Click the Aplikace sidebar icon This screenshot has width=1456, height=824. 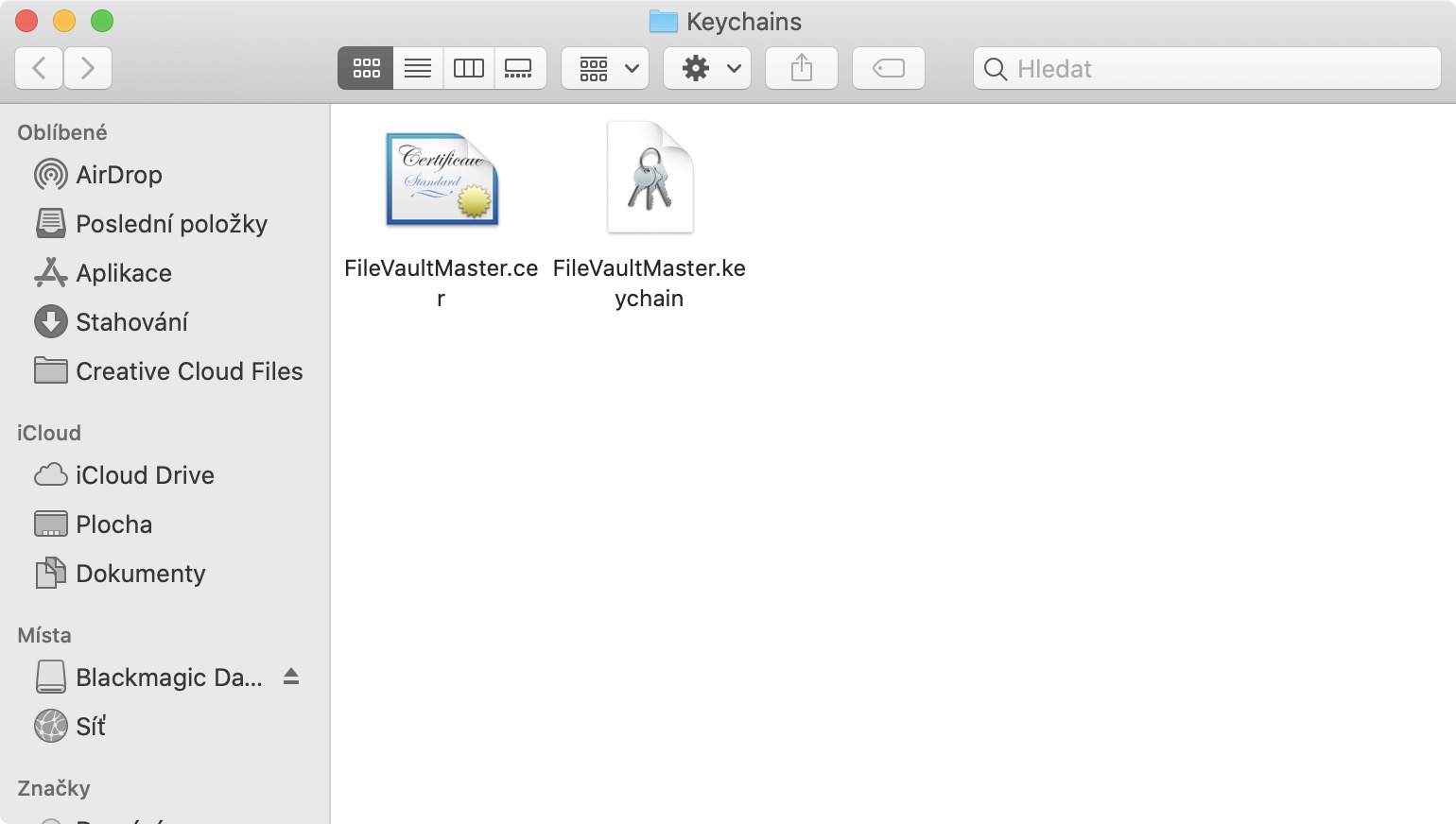point(51,273)
